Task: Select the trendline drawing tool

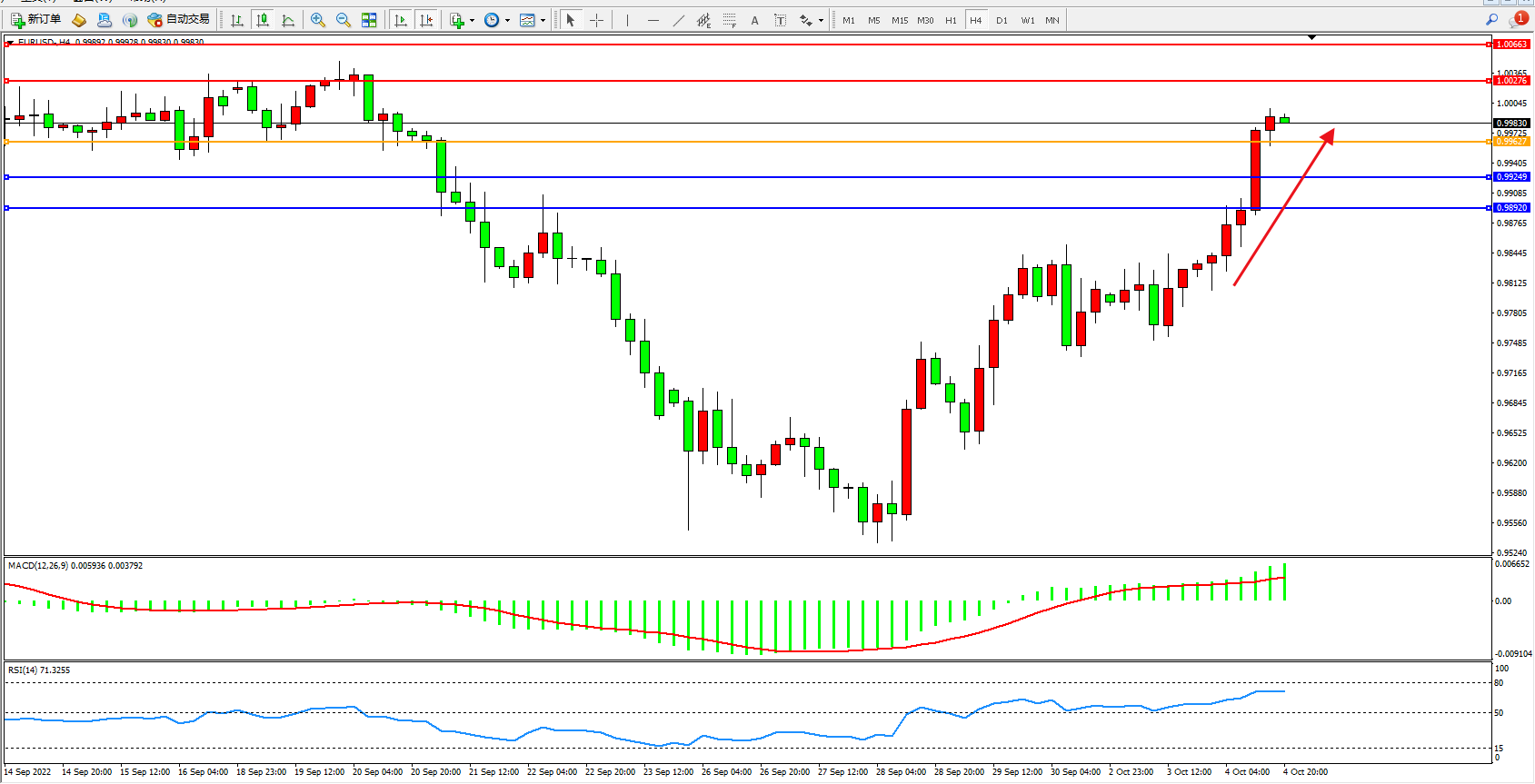Action: pos(679,20)
